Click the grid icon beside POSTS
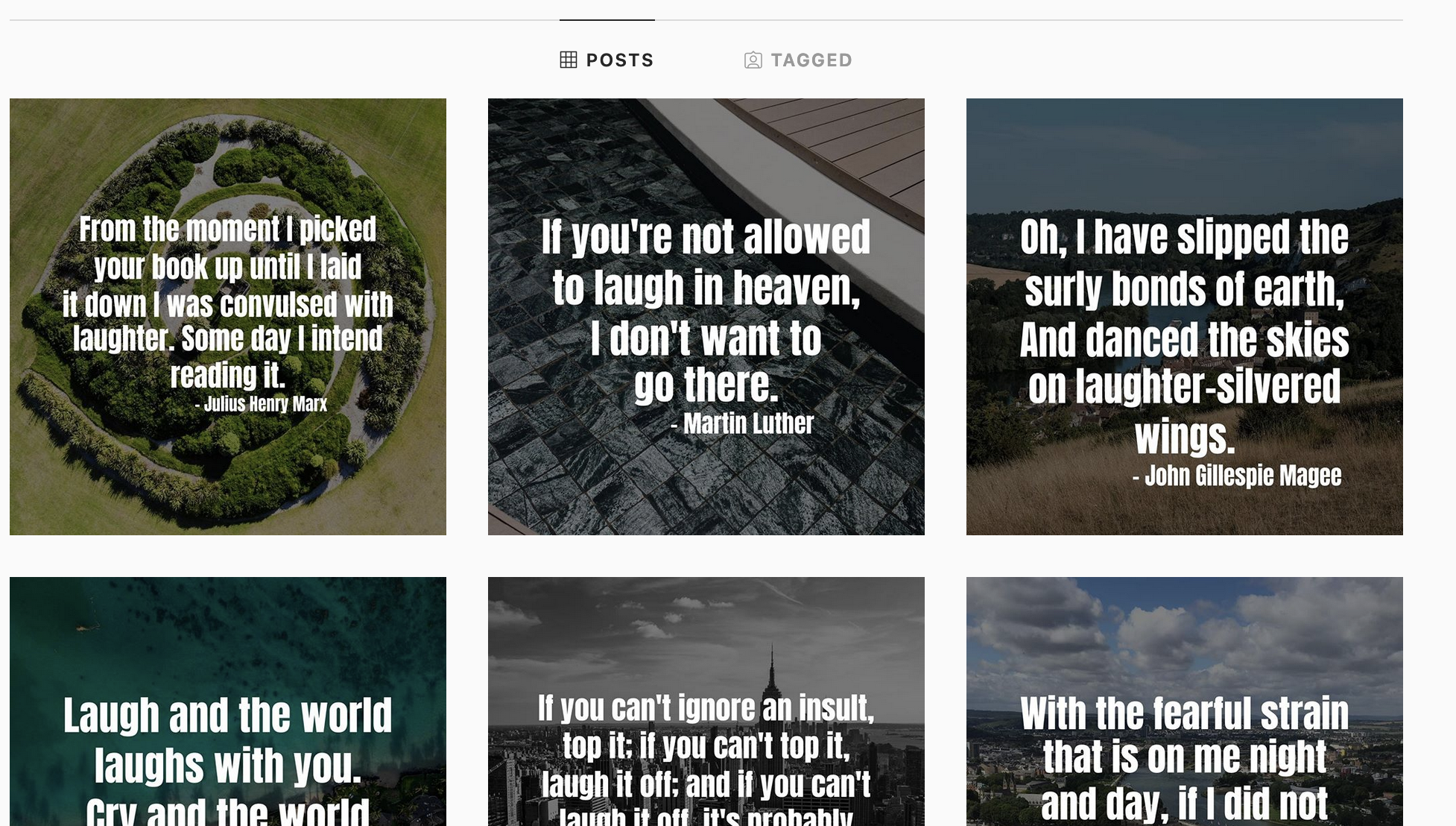 [569, 59]
